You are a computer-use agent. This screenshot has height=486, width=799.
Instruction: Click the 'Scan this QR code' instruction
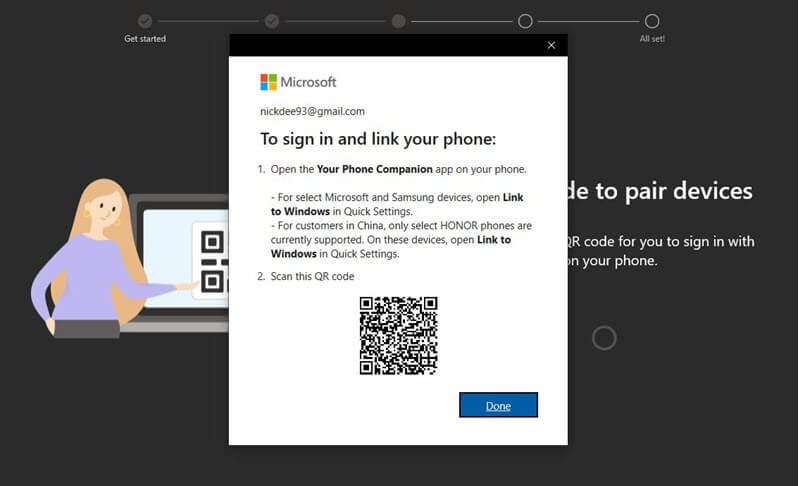click(x=312, y=276)
